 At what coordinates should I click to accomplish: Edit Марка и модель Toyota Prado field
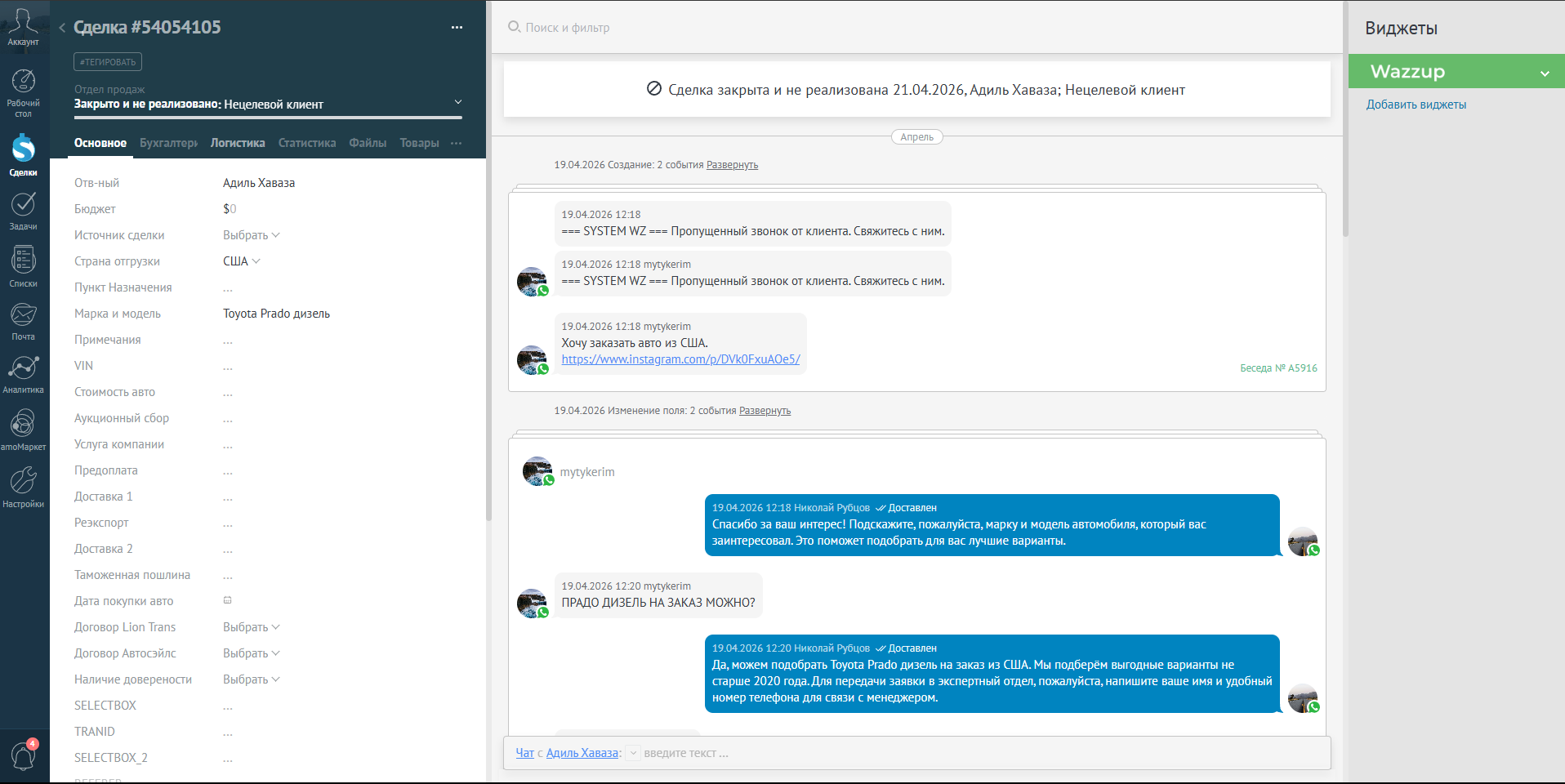(x=276, y=314)
